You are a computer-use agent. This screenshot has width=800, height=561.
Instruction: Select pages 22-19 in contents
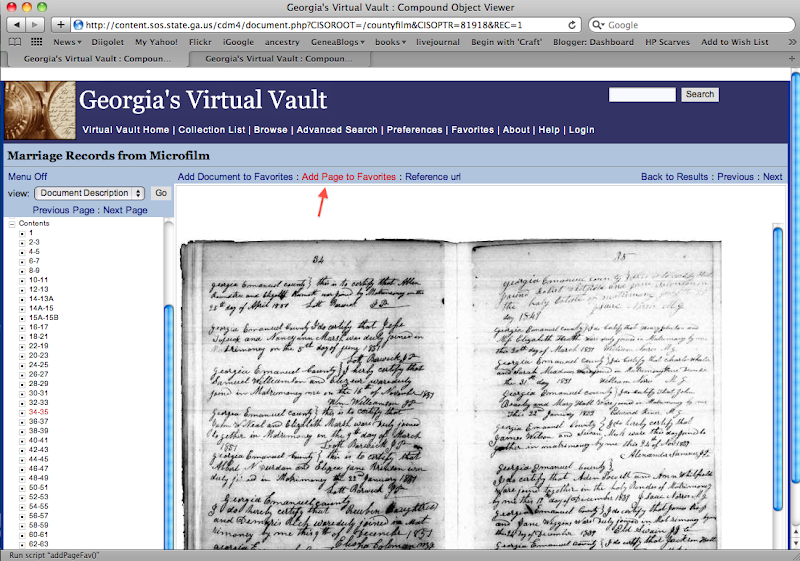point(39,346)
